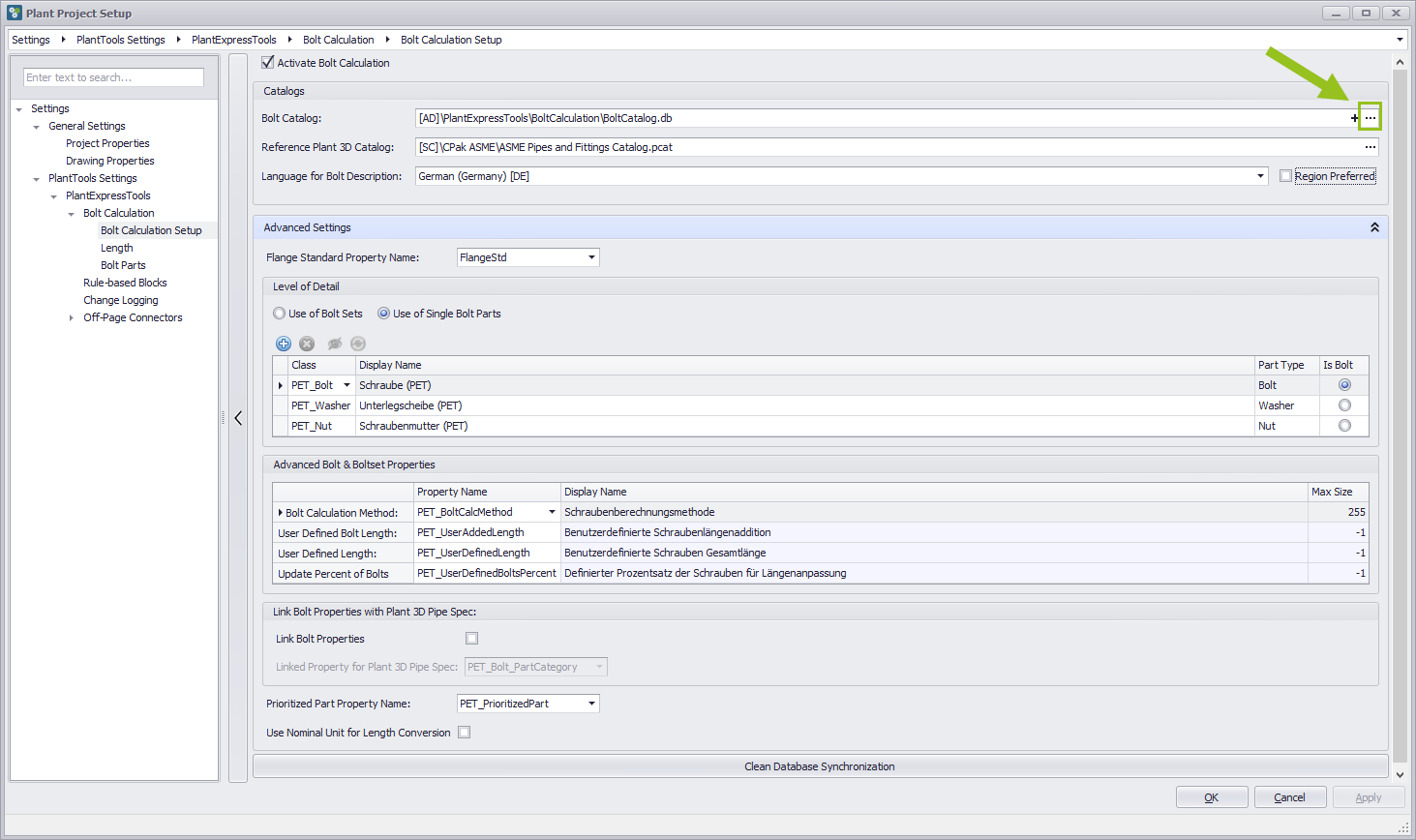Click PlantExpressTools in the breadcrumb
This screenshot has height=840, width=1416.
234,40
